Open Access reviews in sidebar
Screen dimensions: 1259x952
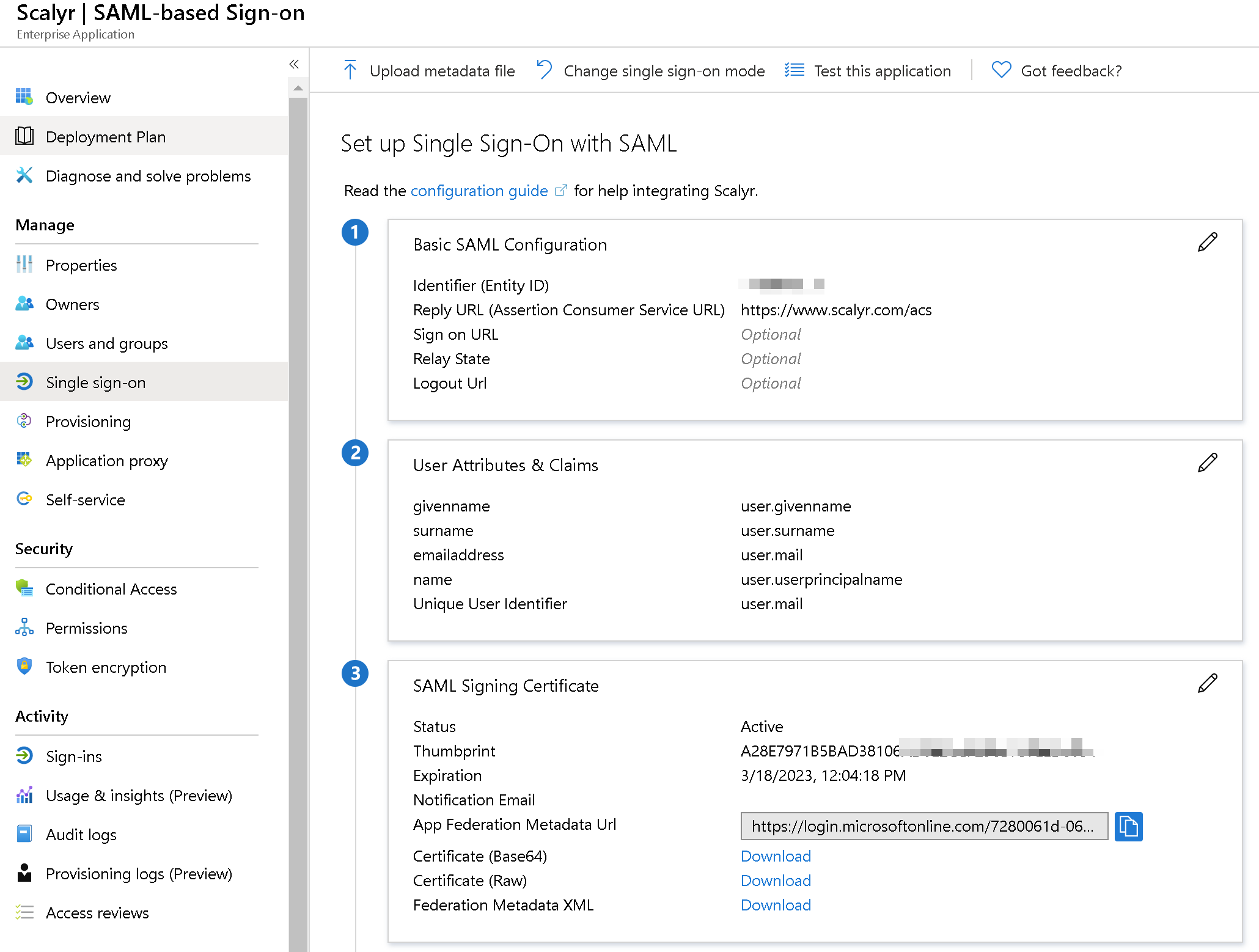pyautogui.click(x=144, y=913)
